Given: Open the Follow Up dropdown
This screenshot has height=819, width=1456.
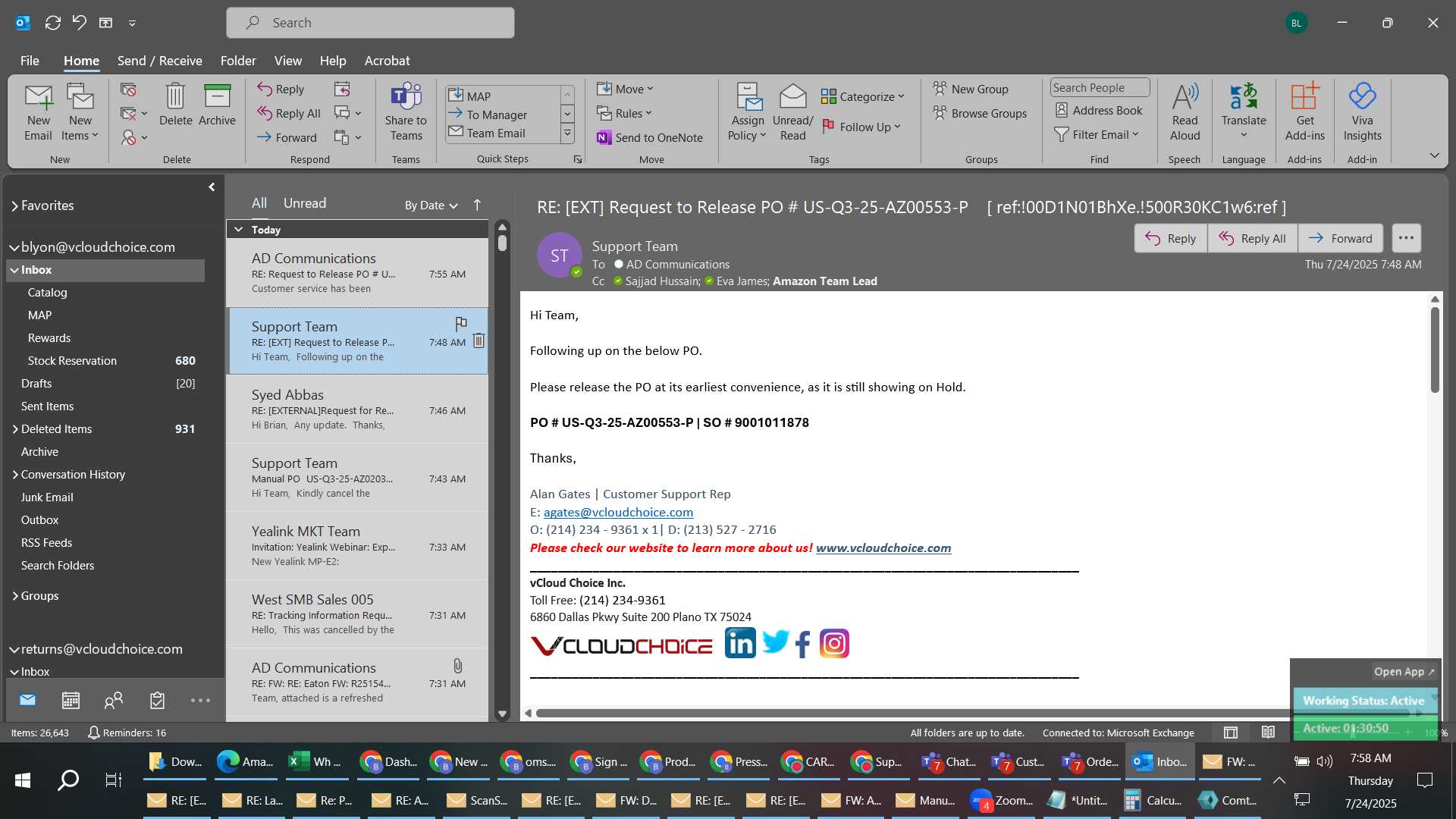Looking at the screenshot, I should coord(861,127).
